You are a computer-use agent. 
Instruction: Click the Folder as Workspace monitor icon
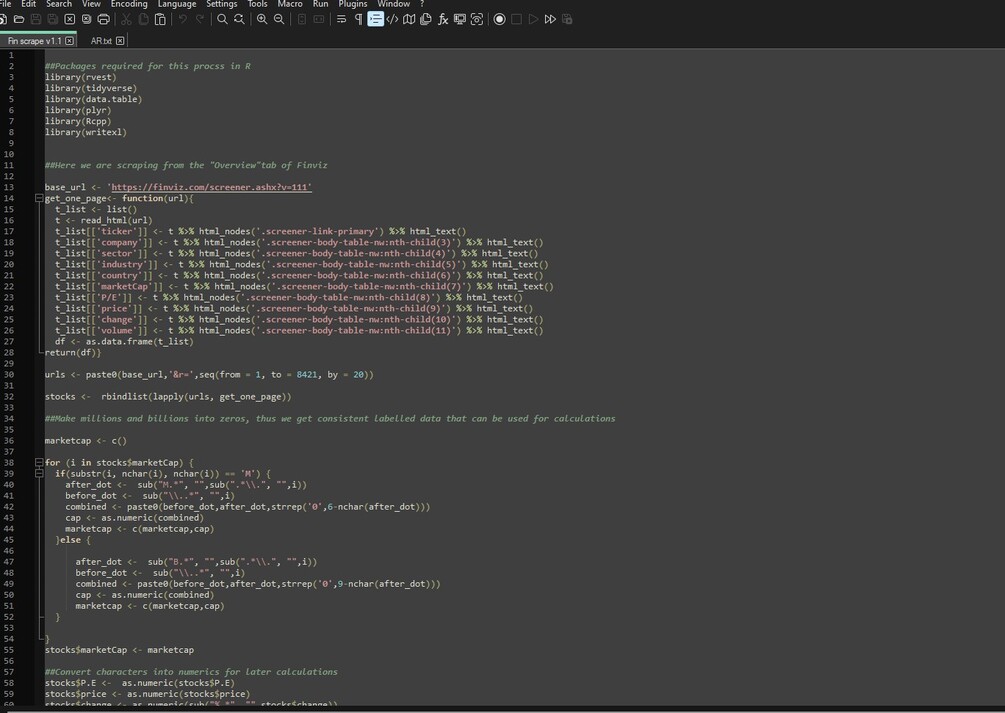point(460,19)
